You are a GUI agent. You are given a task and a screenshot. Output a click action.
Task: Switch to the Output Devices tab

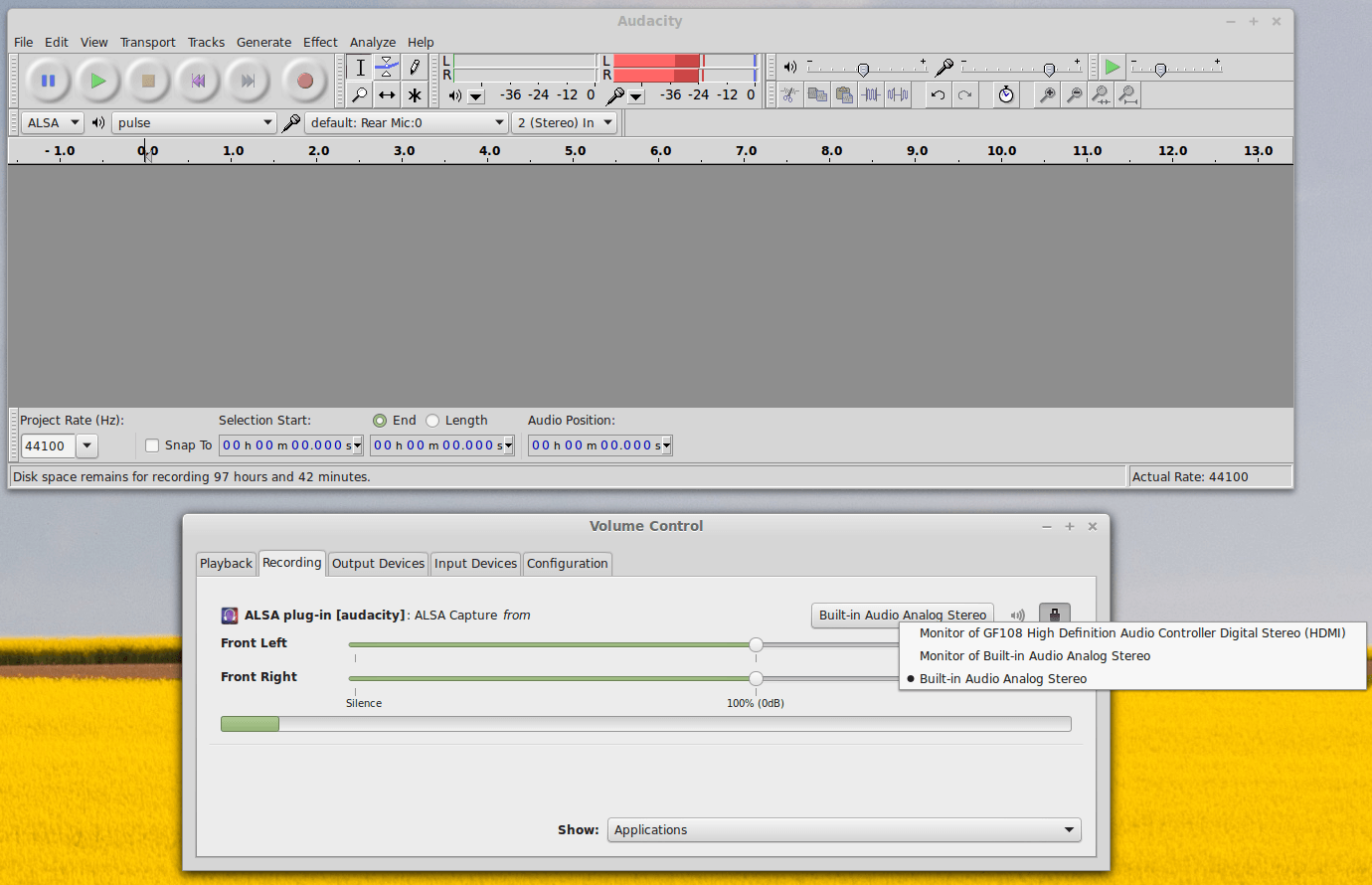pos(378,563)
